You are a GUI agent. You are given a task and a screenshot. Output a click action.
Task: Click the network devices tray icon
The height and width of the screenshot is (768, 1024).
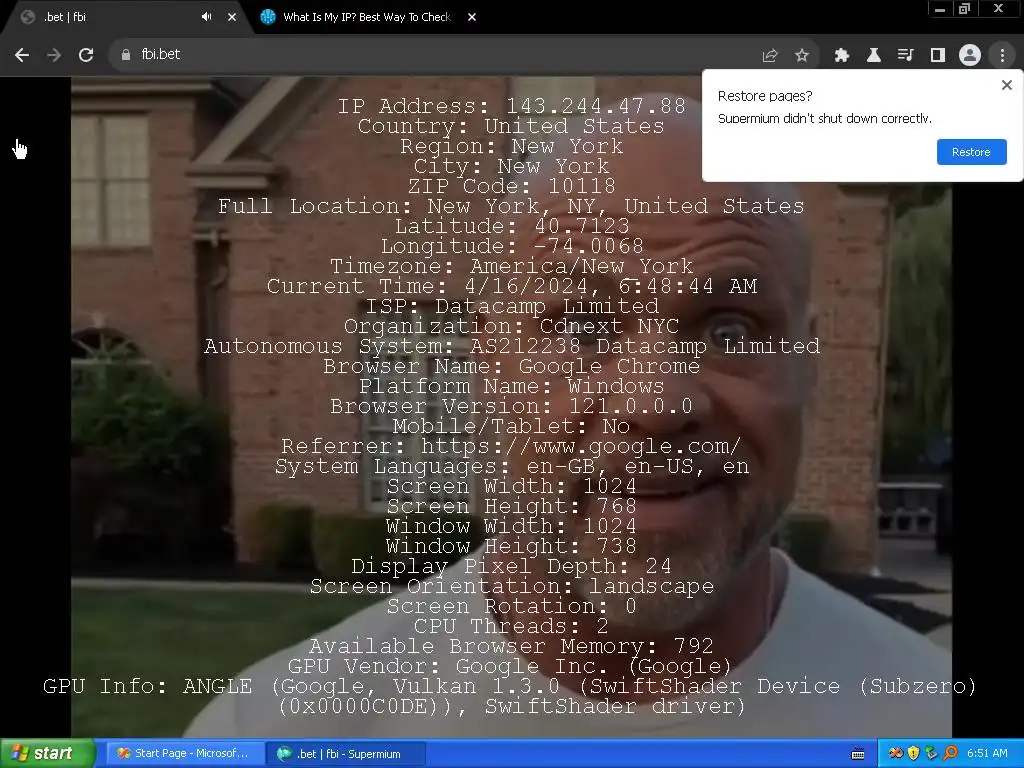(x=932, y=754)
